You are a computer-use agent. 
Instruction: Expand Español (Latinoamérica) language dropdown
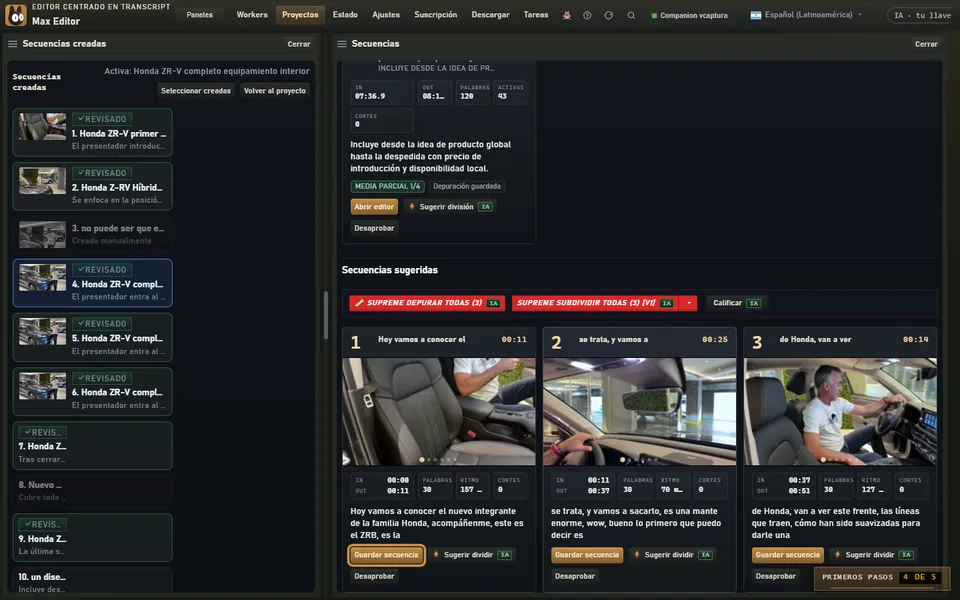(x=806, y=15)
